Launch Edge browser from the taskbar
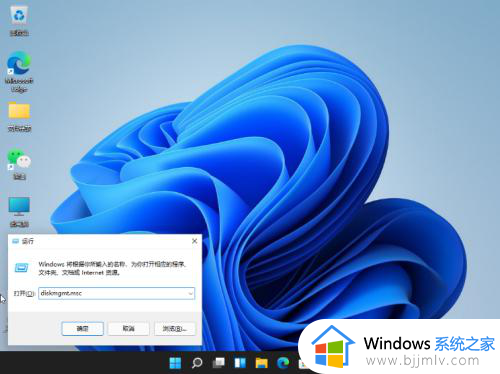This screenshot has height=374, width=500. [x=283, y=363]
